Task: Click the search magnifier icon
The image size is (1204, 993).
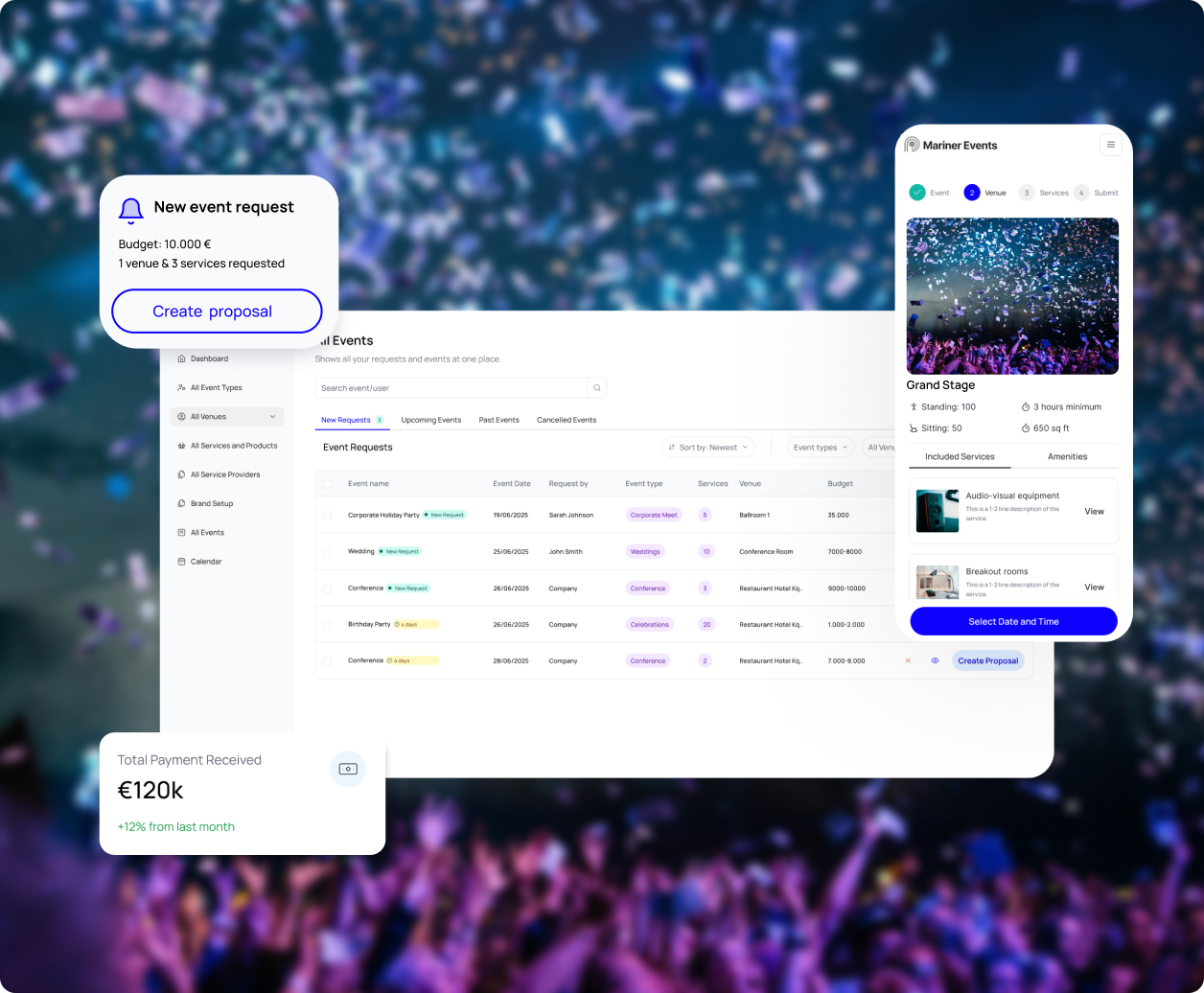Action: (597, 388)
